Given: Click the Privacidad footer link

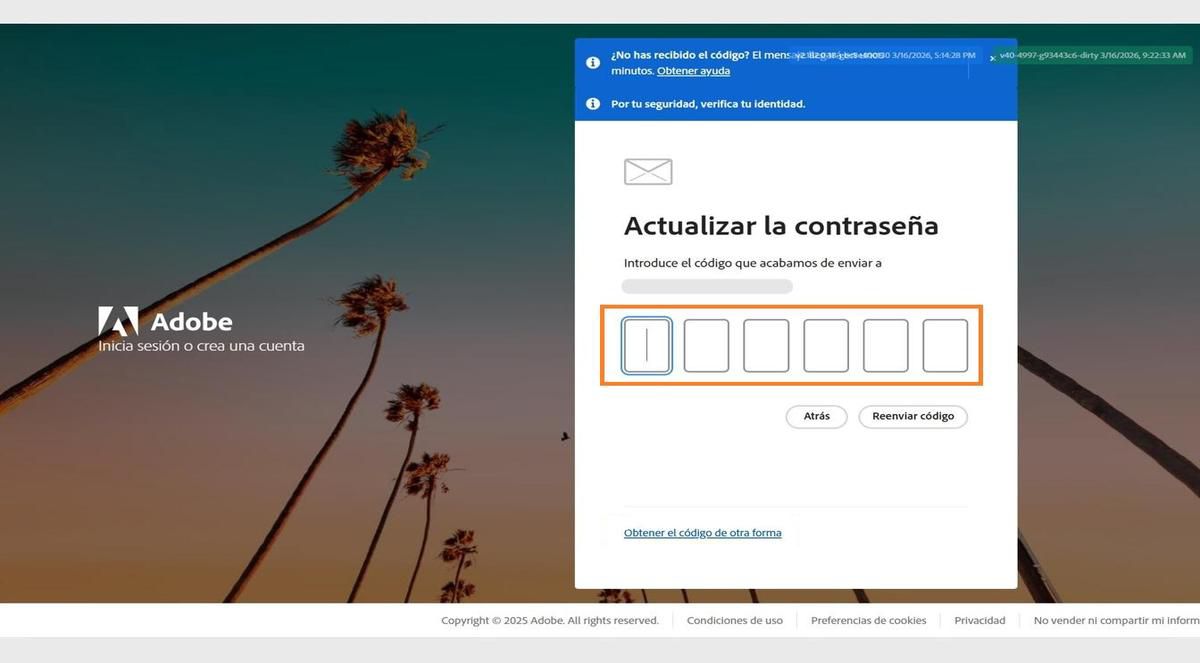Looking at the screenshot, I should click(x=979, y=620).
